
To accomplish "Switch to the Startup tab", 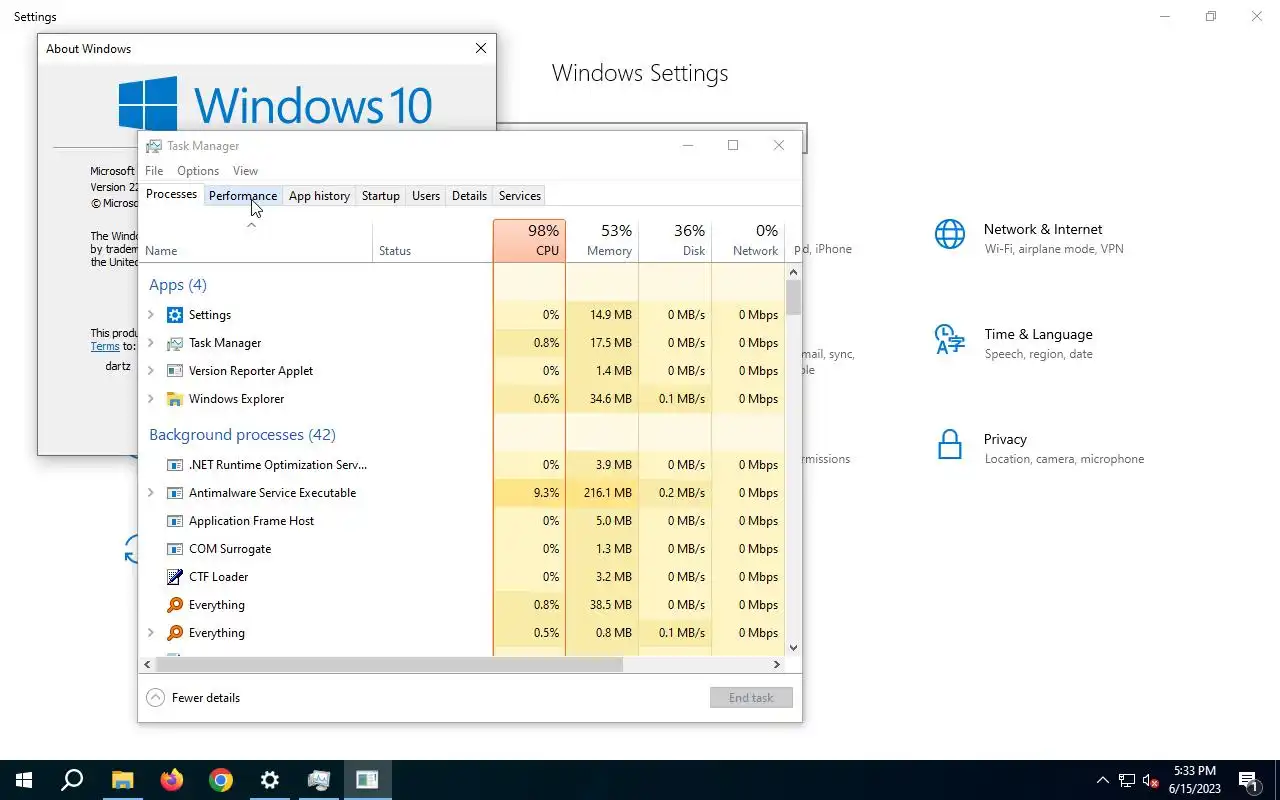I will [x=381, y=196].
